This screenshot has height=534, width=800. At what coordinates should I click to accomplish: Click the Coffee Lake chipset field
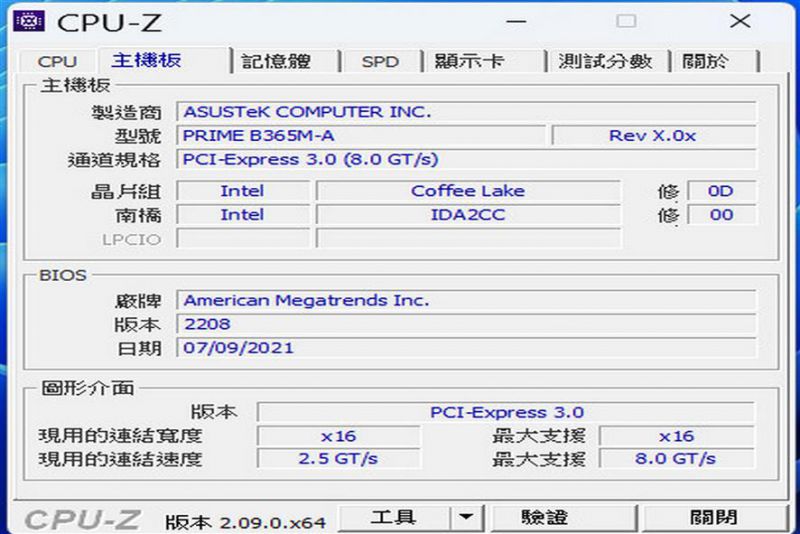coord(467,191)
